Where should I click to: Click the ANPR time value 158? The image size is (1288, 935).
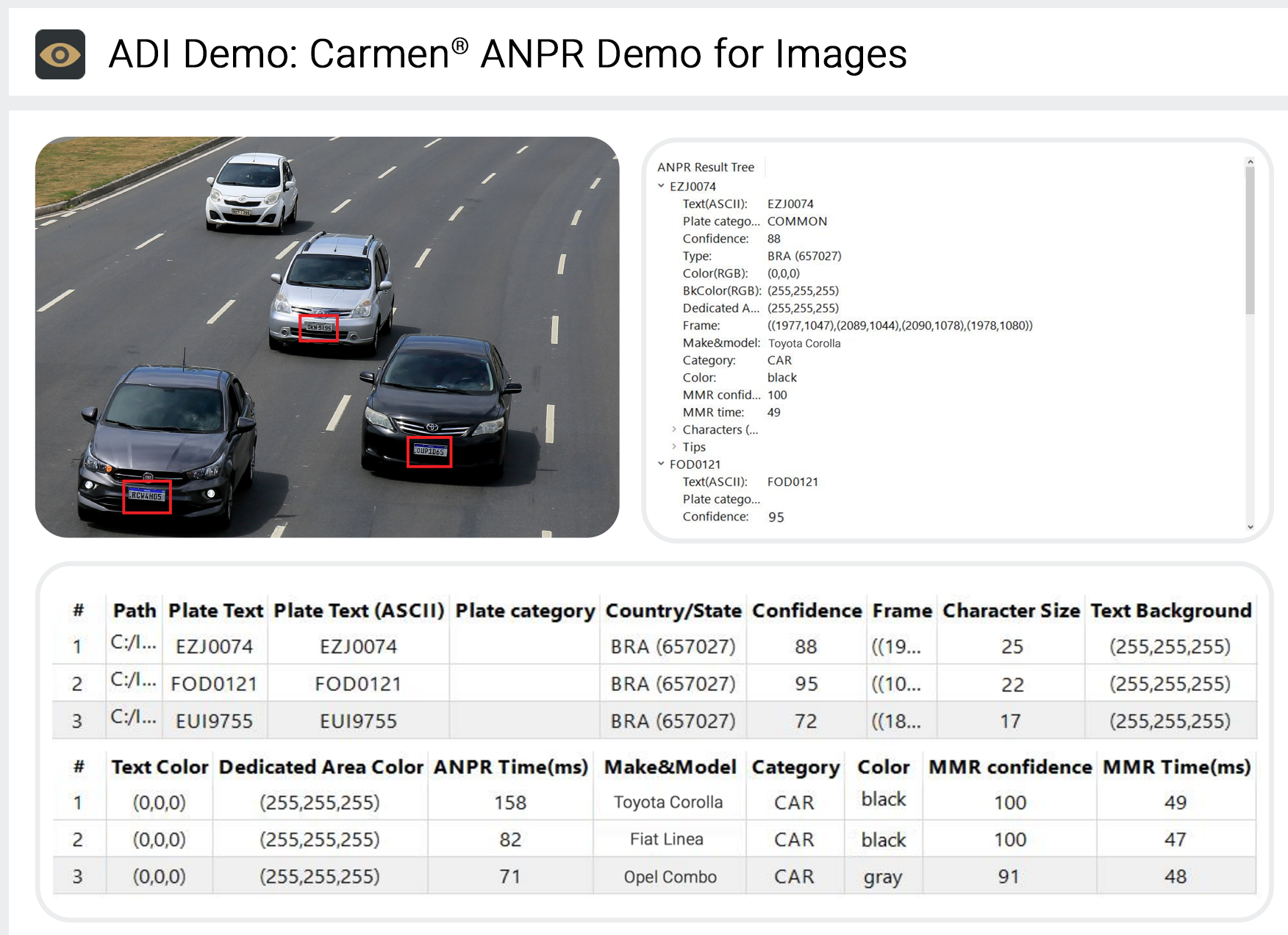click(510, 802)
